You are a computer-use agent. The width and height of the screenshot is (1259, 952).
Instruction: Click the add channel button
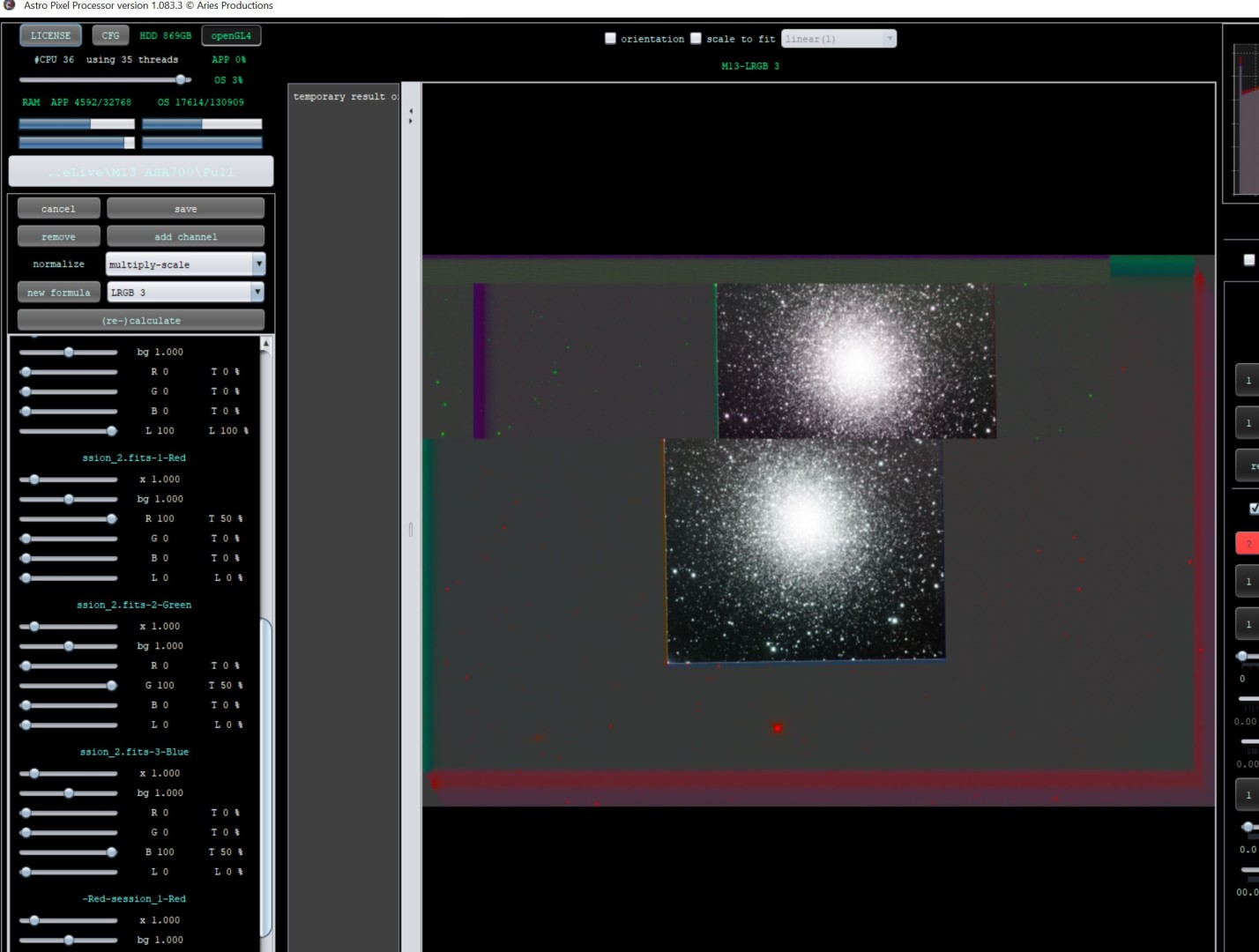tap(185, 236)
